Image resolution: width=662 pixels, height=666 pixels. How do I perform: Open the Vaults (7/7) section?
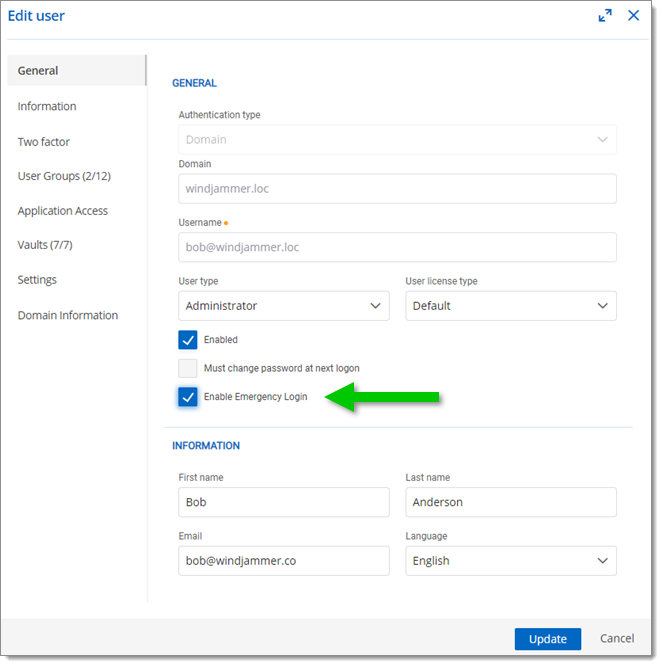[45, 245]
